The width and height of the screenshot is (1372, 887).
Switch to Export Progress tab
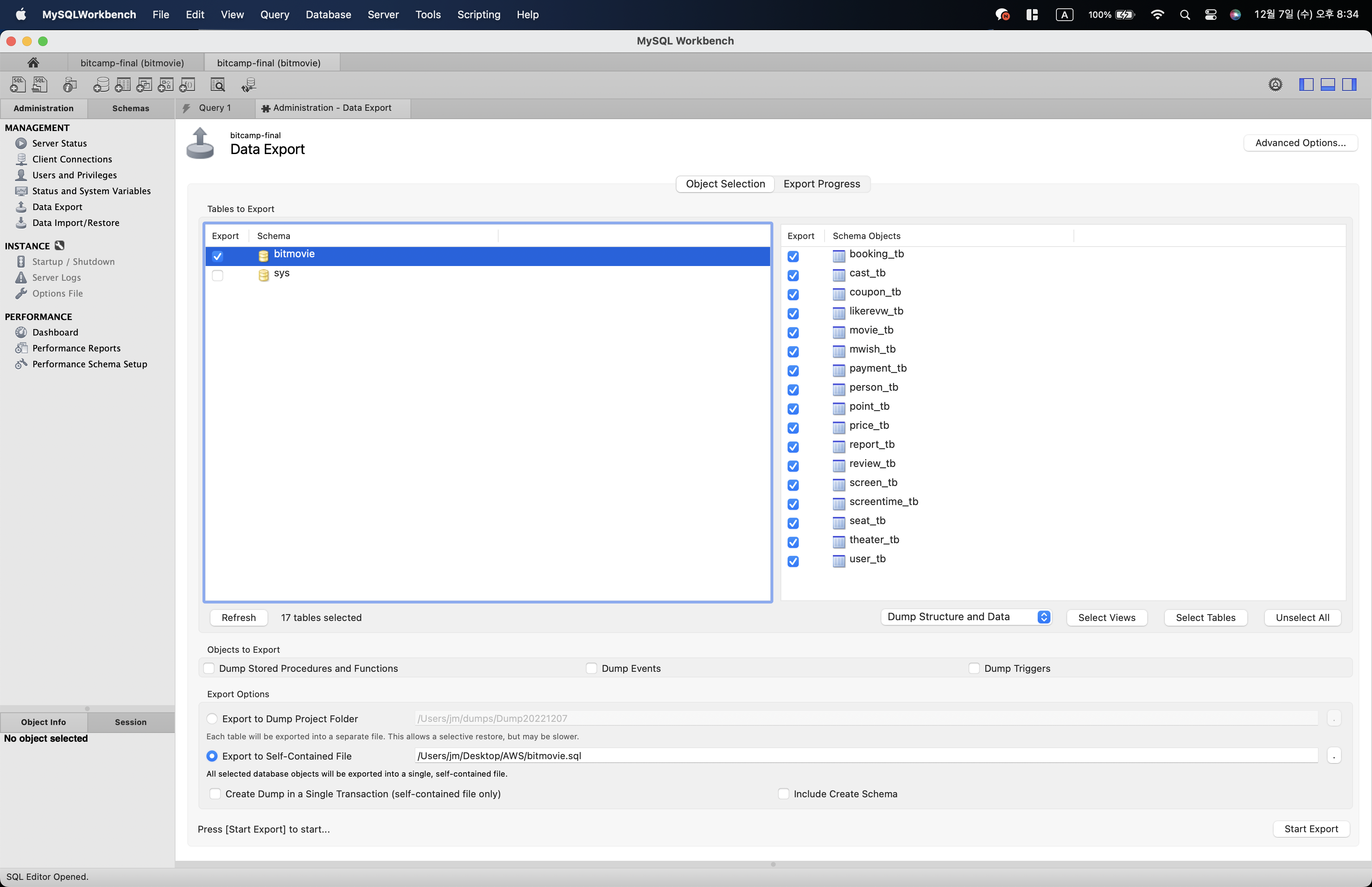[822, 184]
